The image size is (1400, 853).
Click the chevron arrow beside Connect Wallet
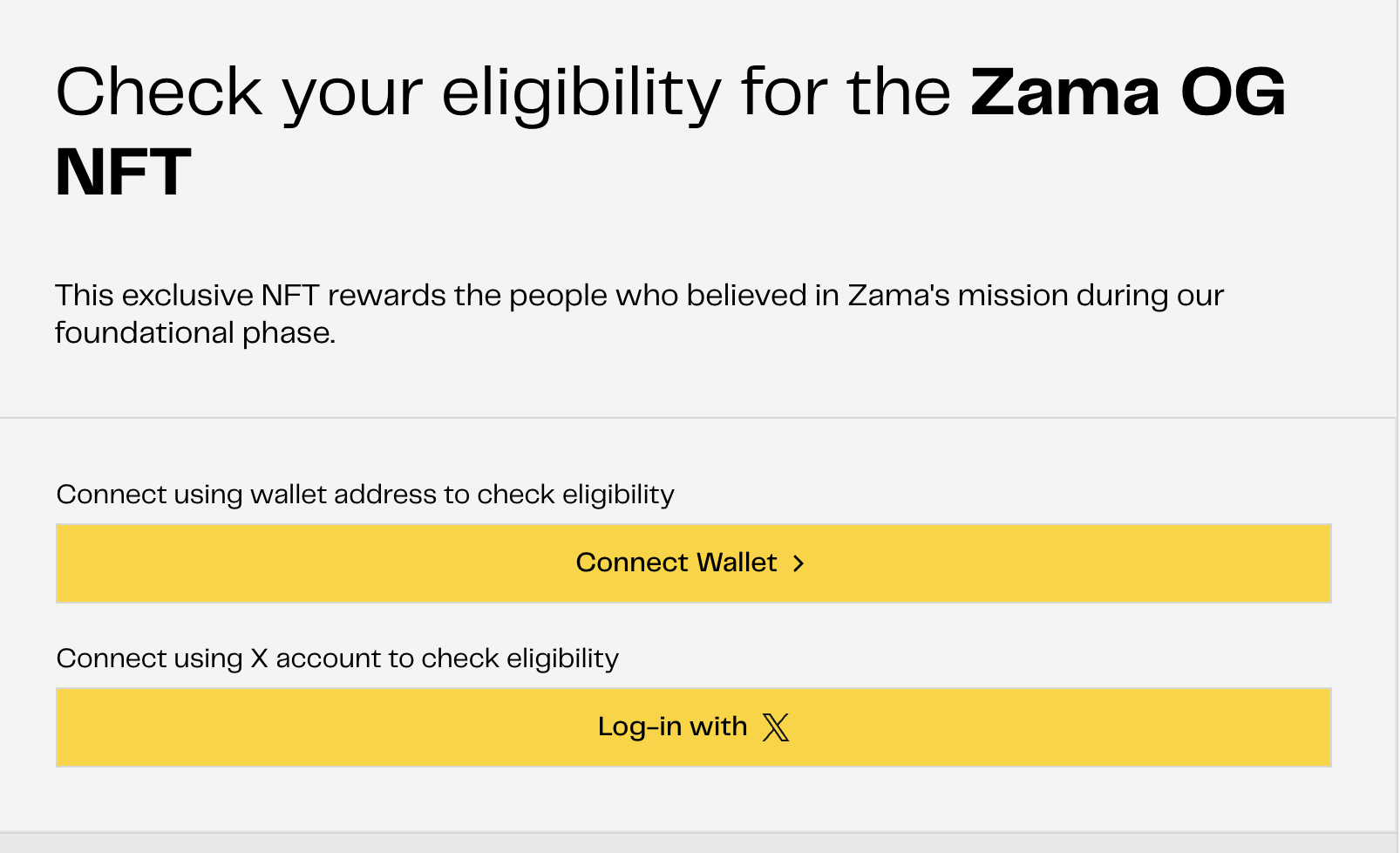(x=799, y=564)
